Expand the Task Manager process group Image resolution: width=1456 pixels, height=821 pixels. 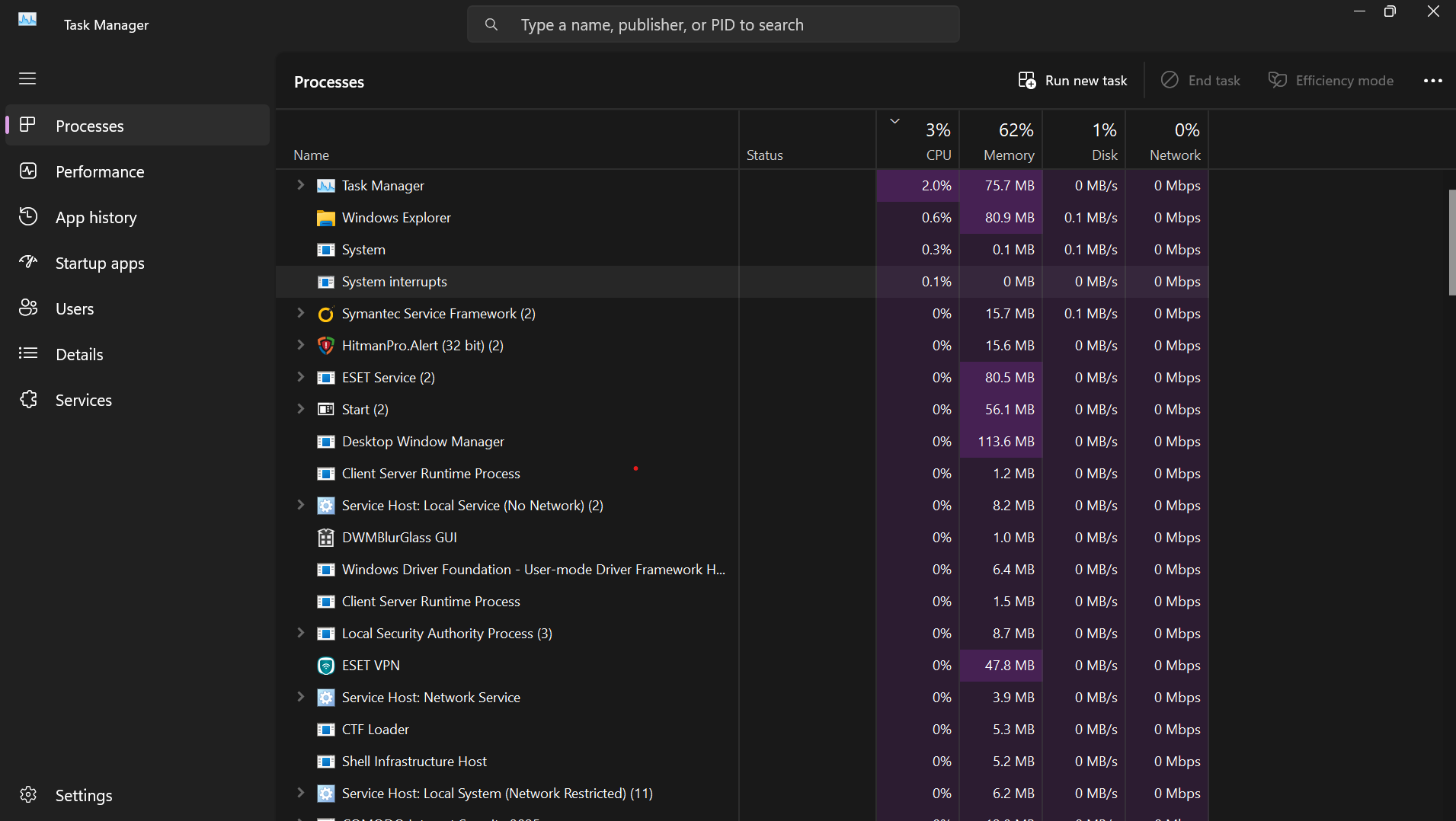coord(301,185)
